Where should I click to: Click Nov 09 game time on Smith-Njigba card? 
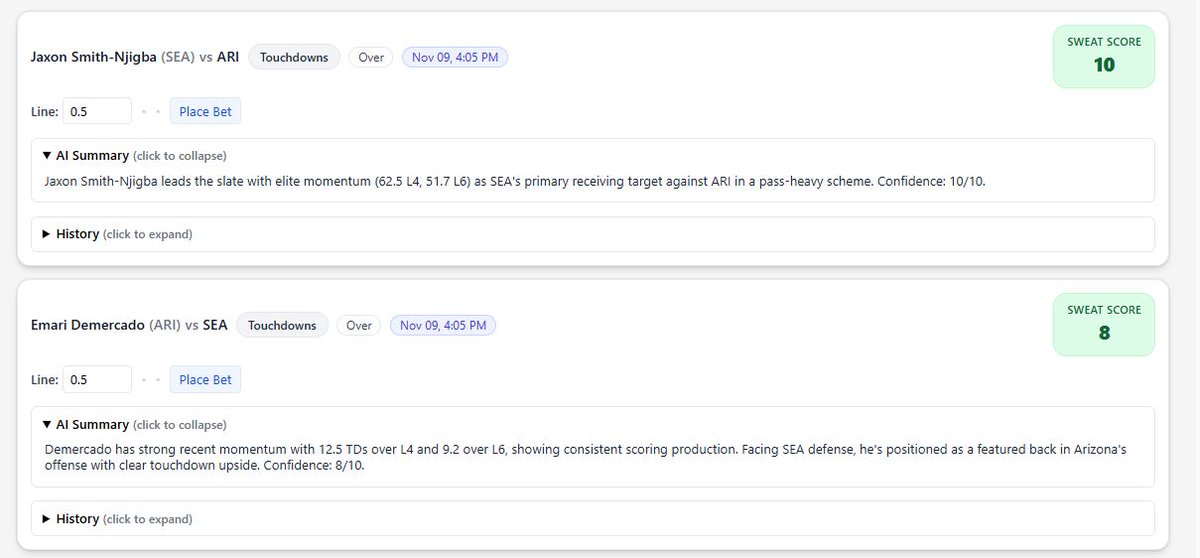click(x=455, y=58)
